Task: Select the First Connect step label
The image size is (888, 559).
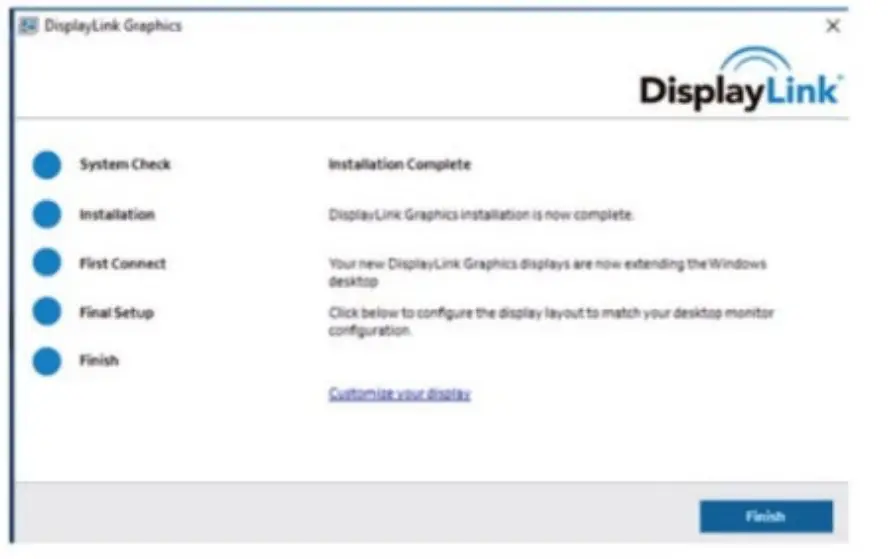Action: click(123, 263)
